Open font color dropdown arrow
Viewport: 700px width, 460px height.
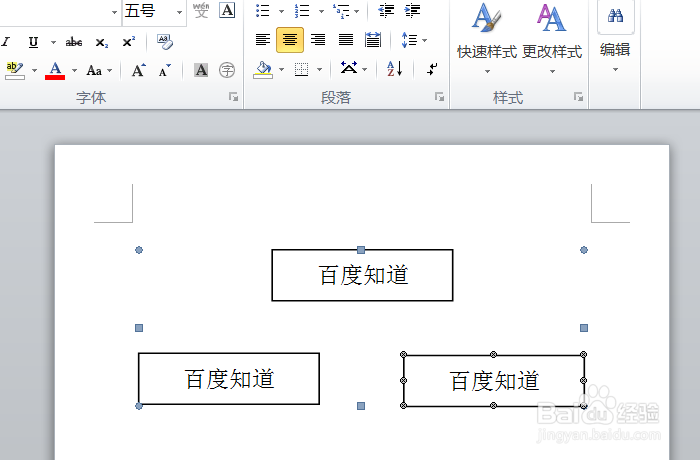point(75,71)
